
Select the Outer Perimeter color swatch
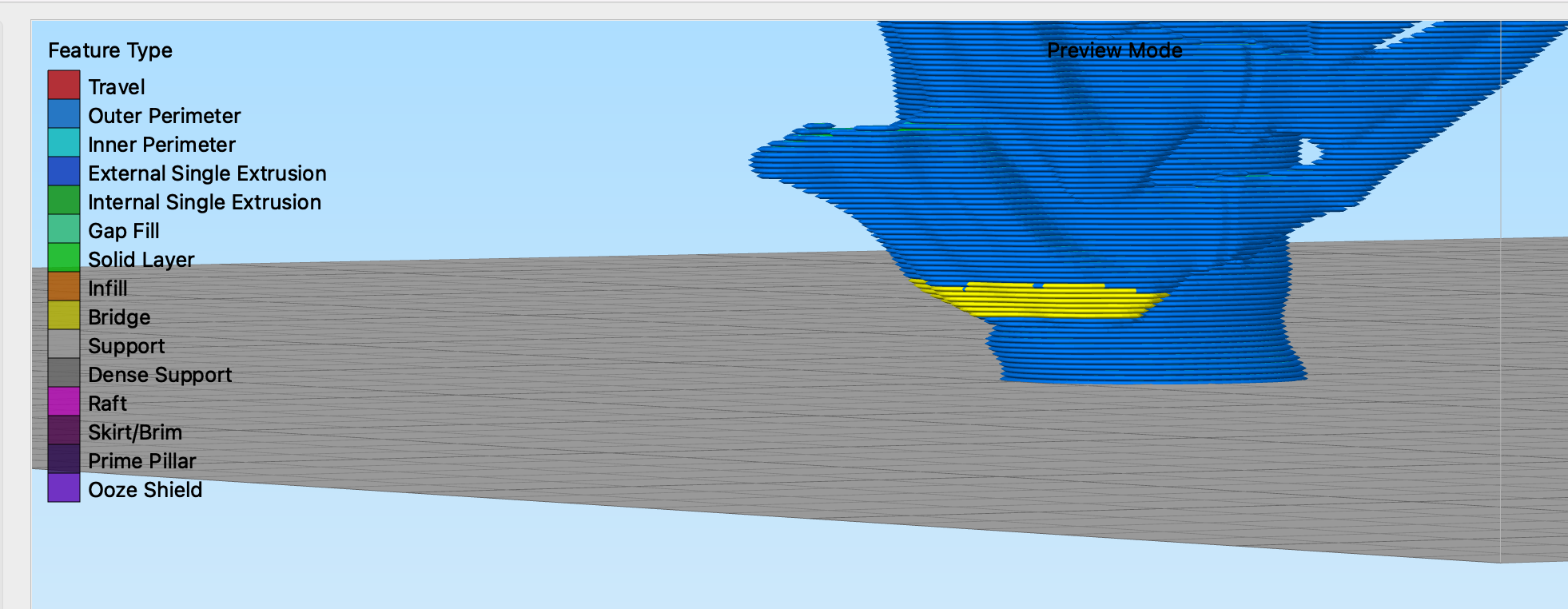click(x=64, y=113)
